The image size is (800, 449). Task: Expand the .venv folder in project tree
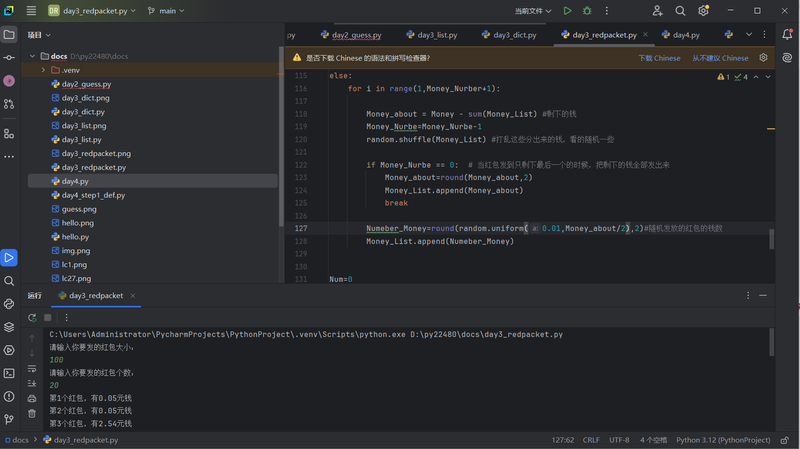point(44,70)
